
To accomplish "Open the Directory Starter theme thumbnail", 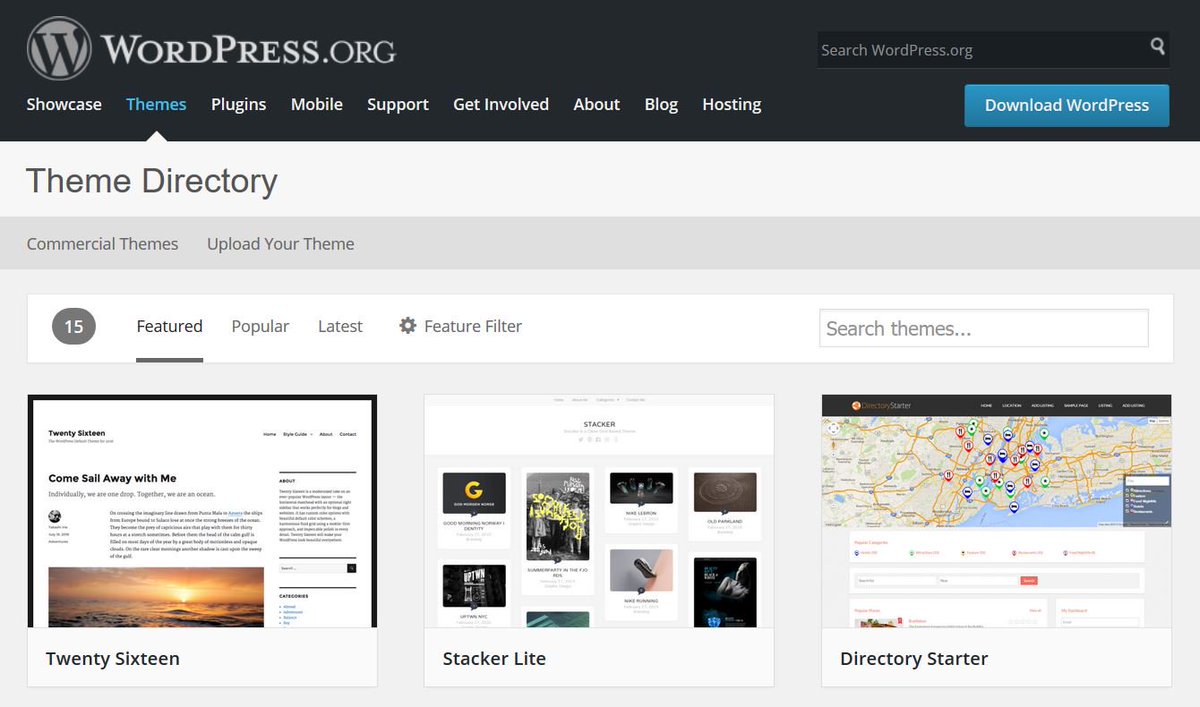I will tap(996, 511).
